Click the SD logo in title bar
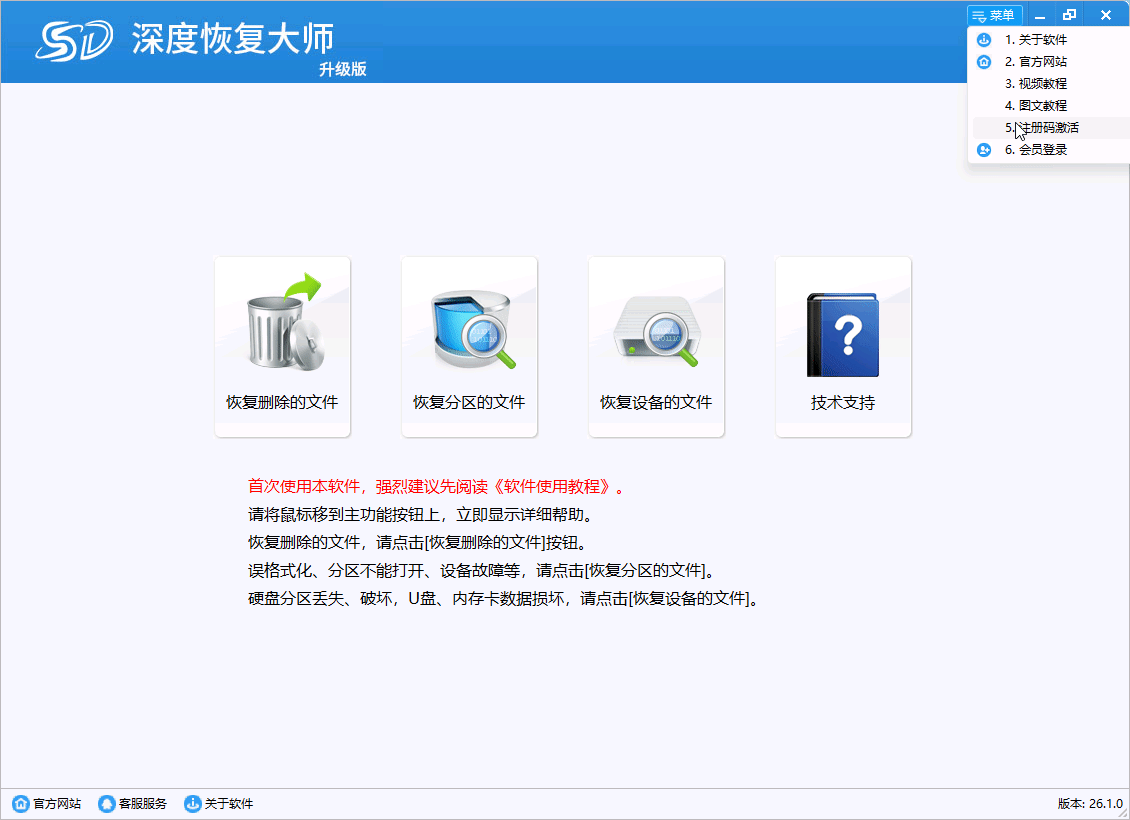Screen dimensions: 1130x820 tap(76, 40)
